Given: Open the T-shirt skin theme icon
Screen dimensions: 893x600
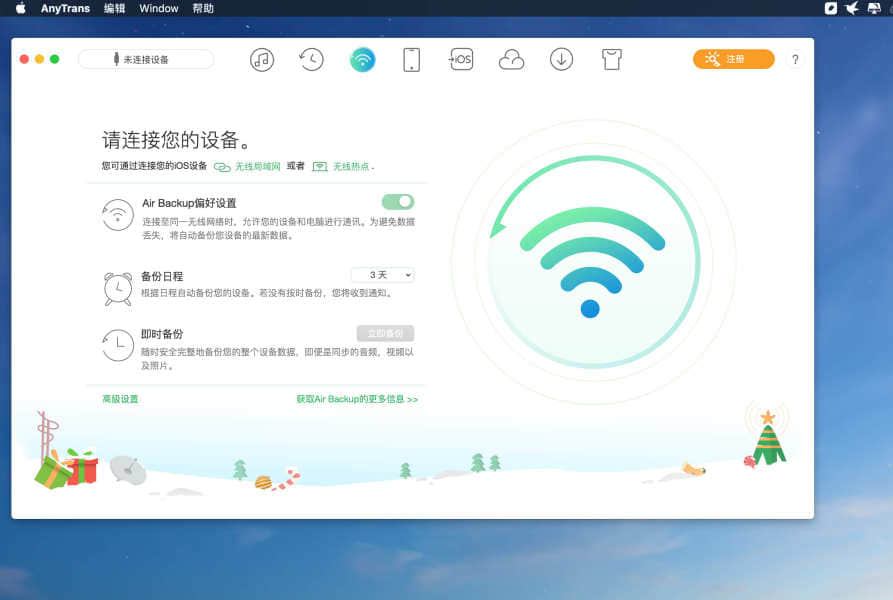Looking at the screenshot, I should (x=612, y=59).
